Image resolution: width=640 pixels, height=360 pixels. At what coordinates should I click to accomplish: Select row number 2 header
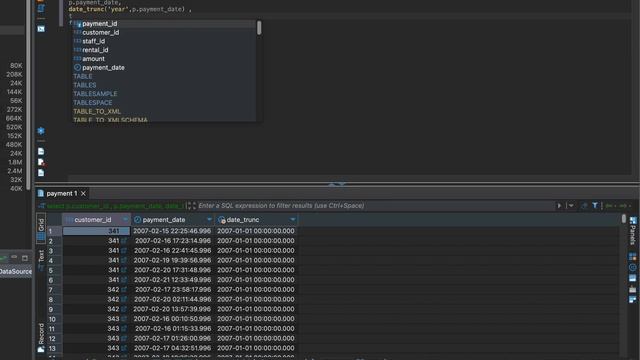click(54, 241)
